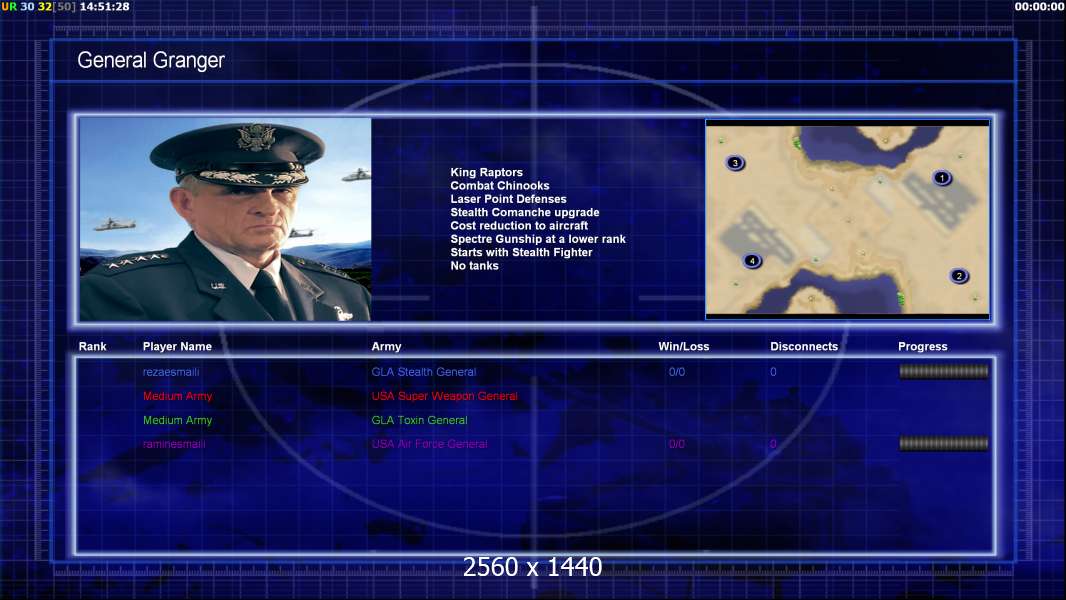Click the 'Disconnects' column header
Image resolution: width=1066 pixels, height=600 pixels.
(x=804, y=347)
